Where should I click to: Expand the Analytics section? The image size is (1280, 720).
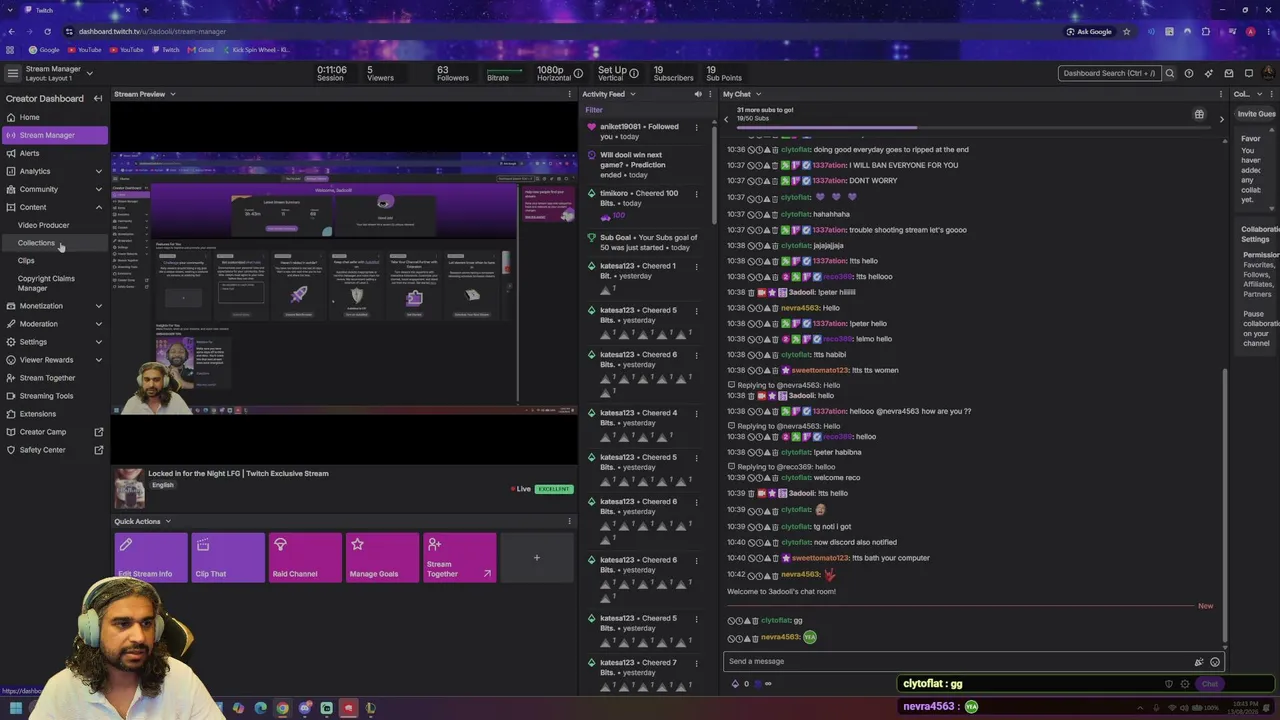[x=54, y=171]
